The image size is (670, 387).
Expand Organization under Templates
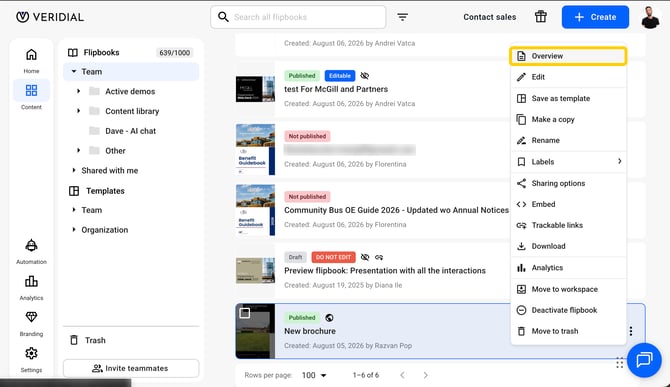pyautogui.click(x=74, y=229)
